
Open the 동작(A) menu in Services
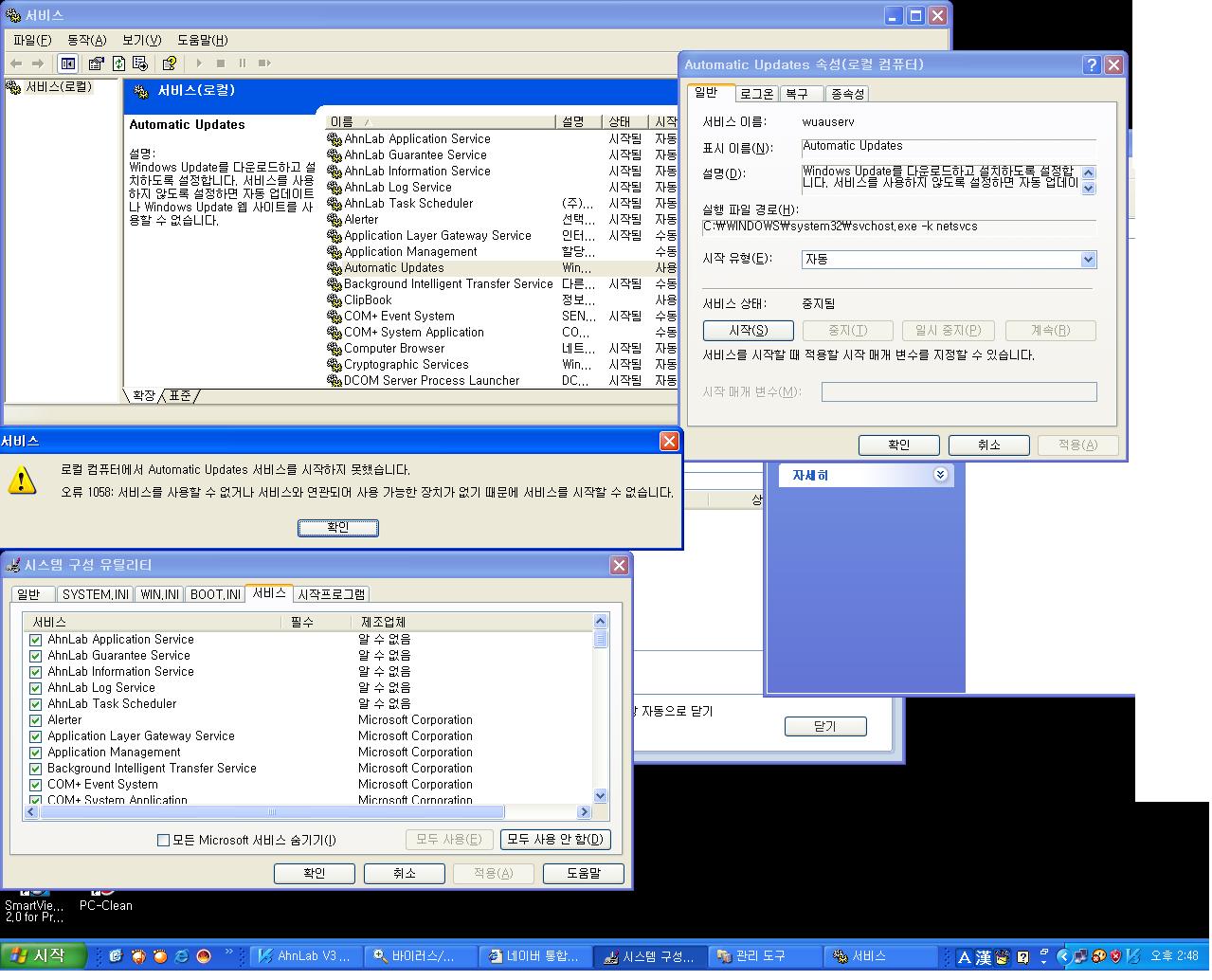86,40
